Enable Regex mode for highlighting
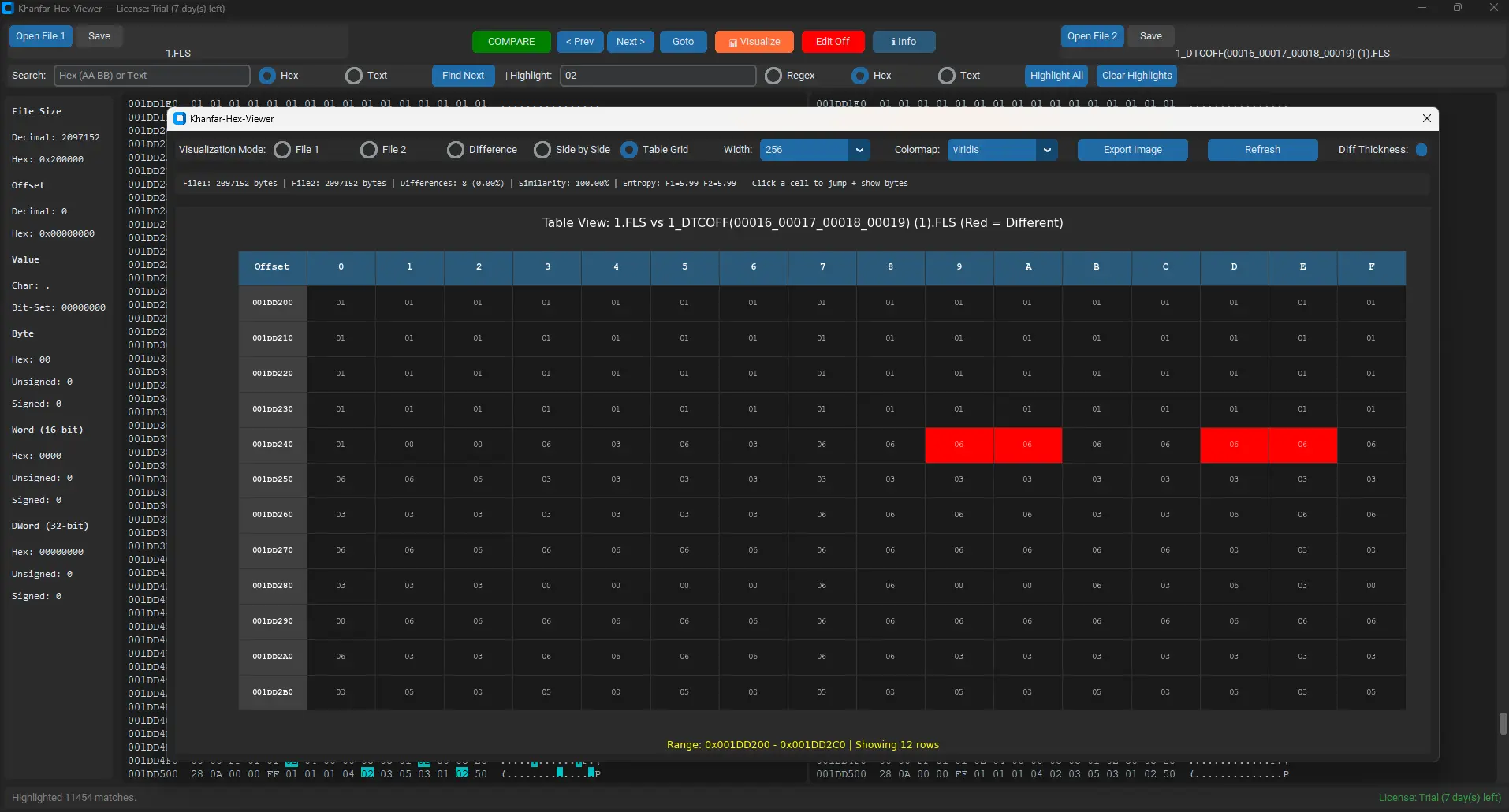The height and width of the screenshot is (812, 1509). pos(773,76)
